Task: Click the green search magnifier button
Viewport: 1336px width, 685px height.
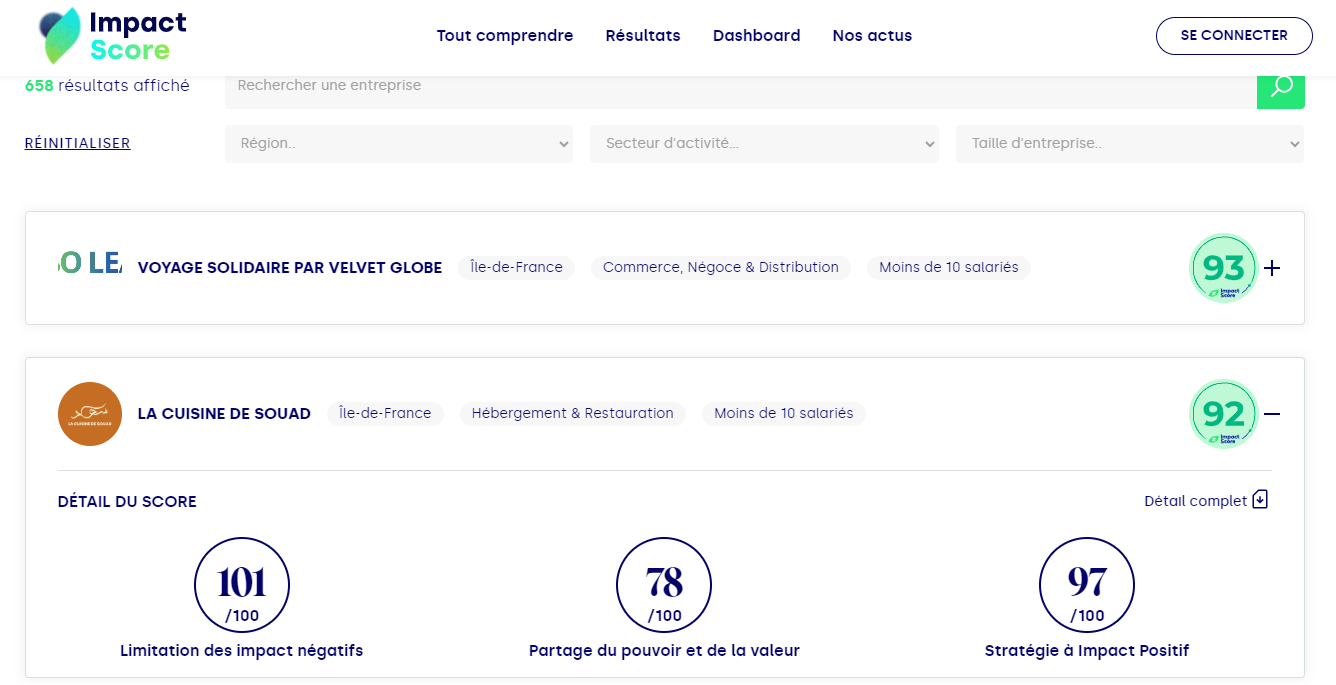Action: (1281, 87)
